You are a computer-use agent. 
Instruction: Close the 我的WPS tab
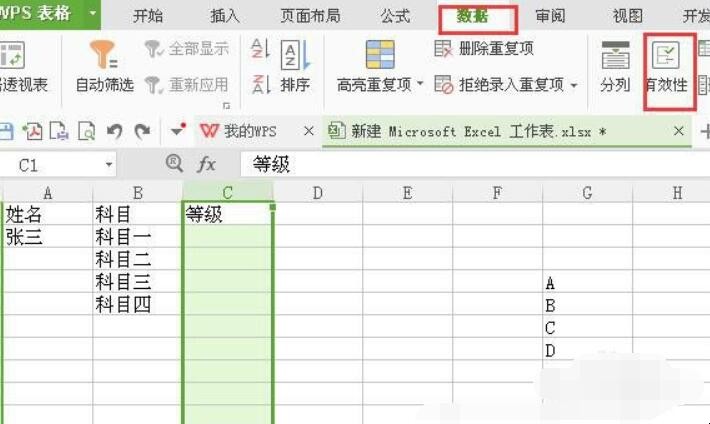309,131
